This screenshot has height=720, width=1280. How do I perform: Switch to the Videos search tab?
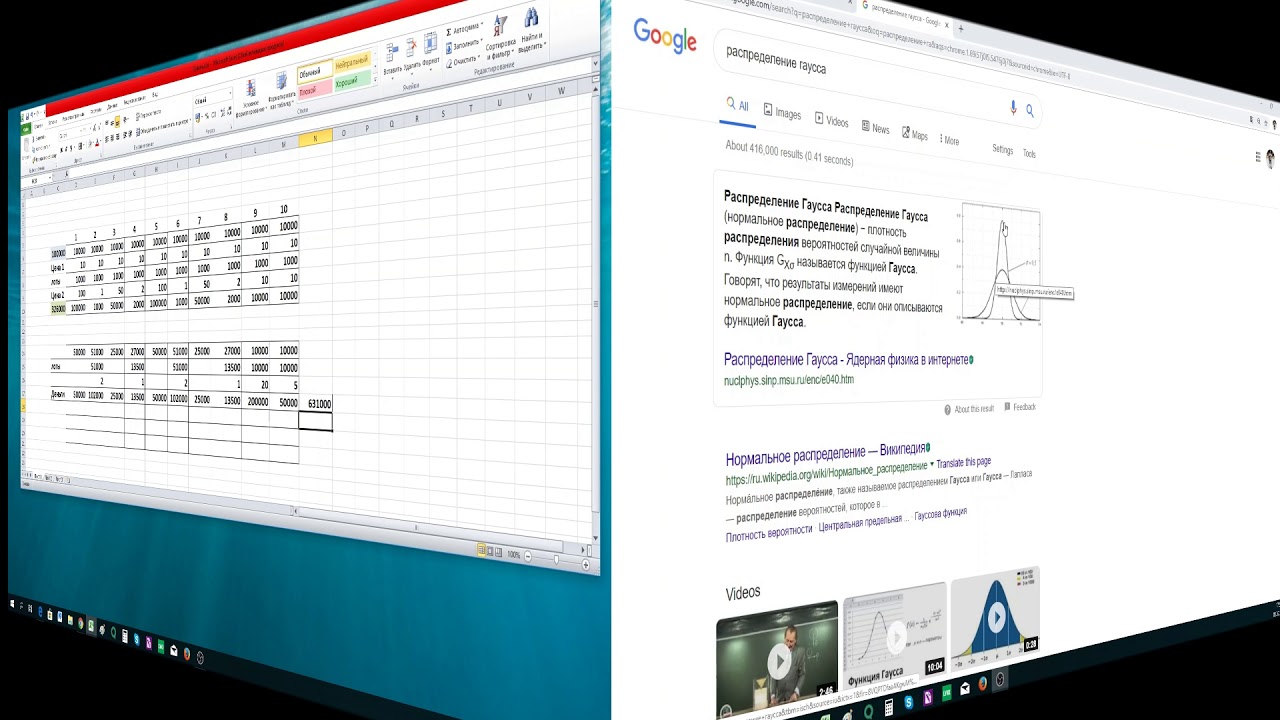point(832,121)
